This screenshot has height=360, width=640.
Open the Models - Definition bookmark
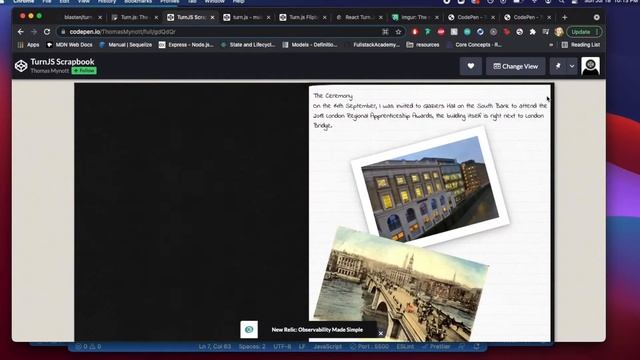310,45
